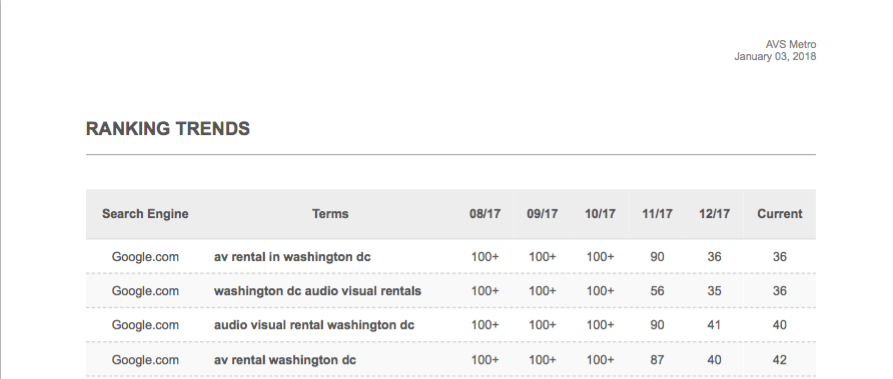Click value 42 in the Current column
893x379 pixels.
[x=780, y=360]
